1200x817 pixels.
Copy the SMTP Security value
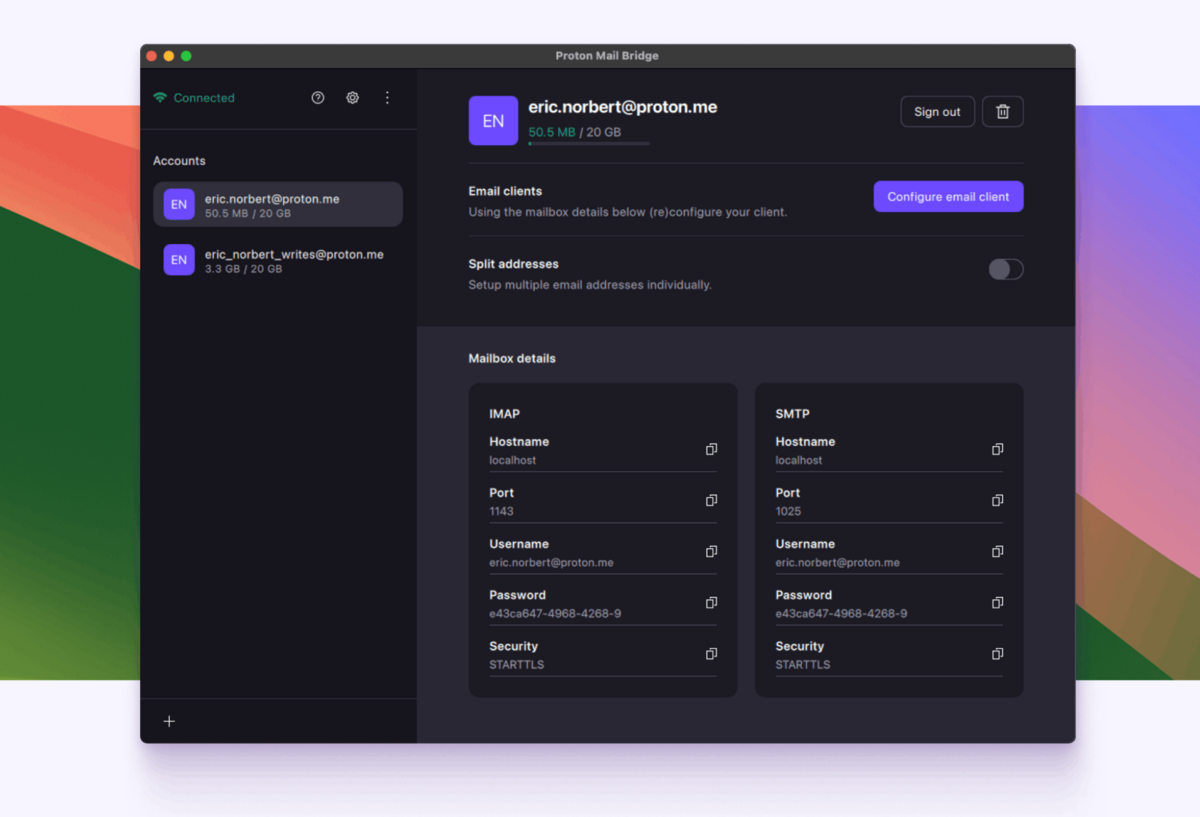997,654
